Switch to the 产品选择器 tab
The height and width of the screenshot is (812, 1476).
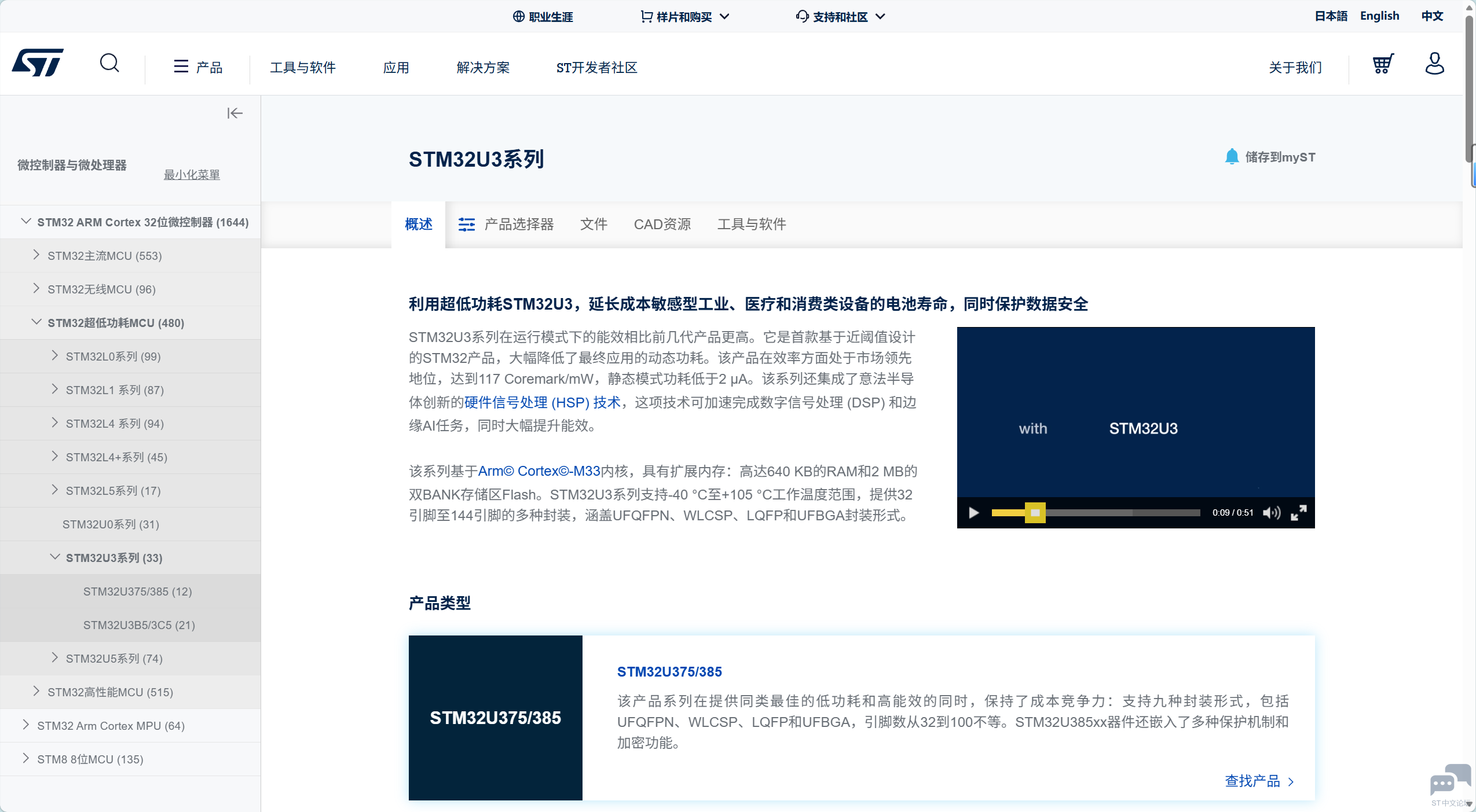click(x=506, y=225)
